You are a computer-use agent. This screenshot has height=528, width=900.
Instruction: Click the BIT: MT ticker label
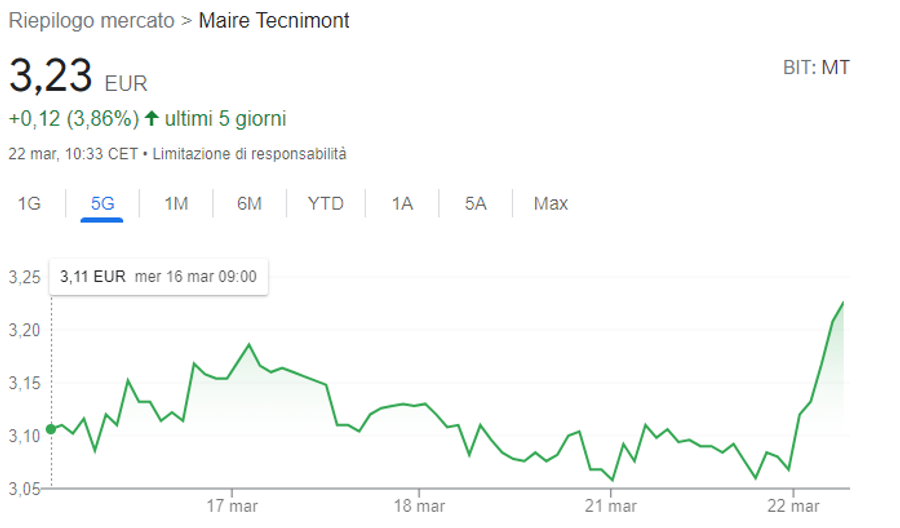[816, 68]
